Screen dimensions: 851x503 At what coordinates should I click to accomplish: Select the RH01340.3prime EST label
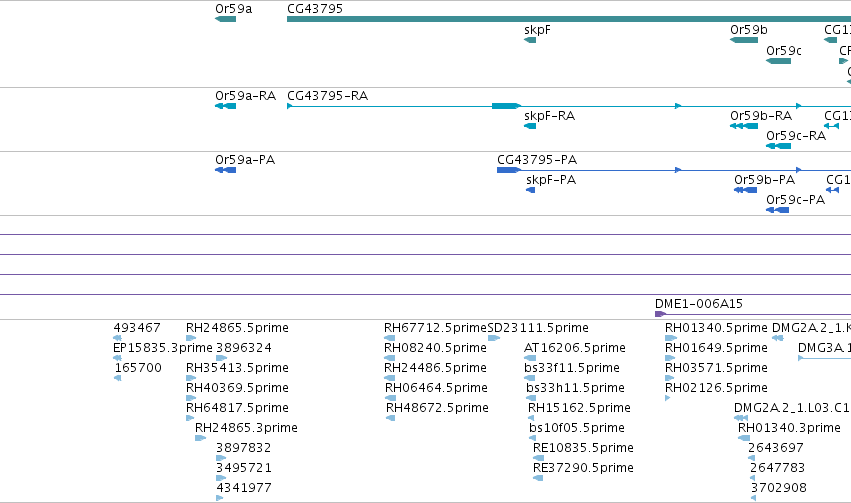pos(789,428)
